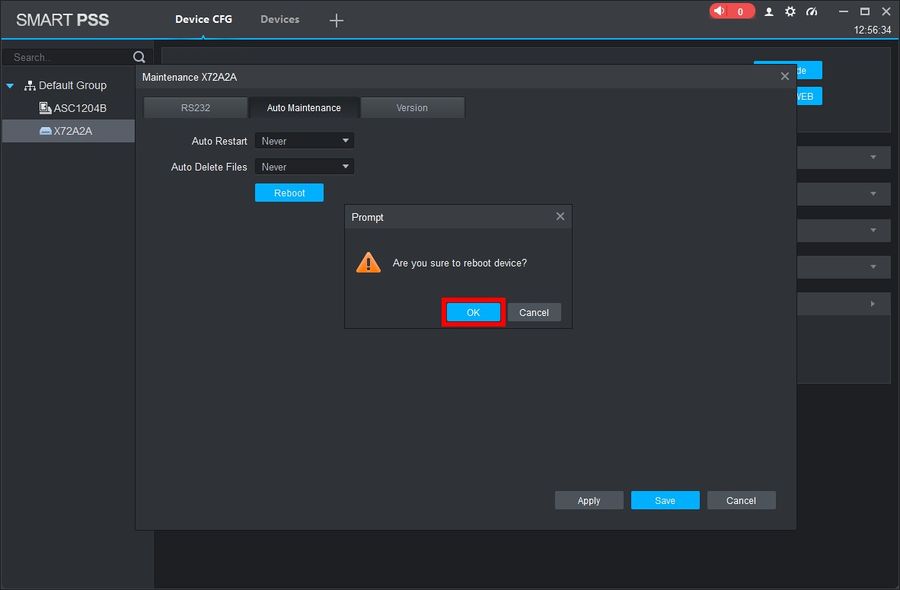Cancel the reboot prompt

pos(534,312)
